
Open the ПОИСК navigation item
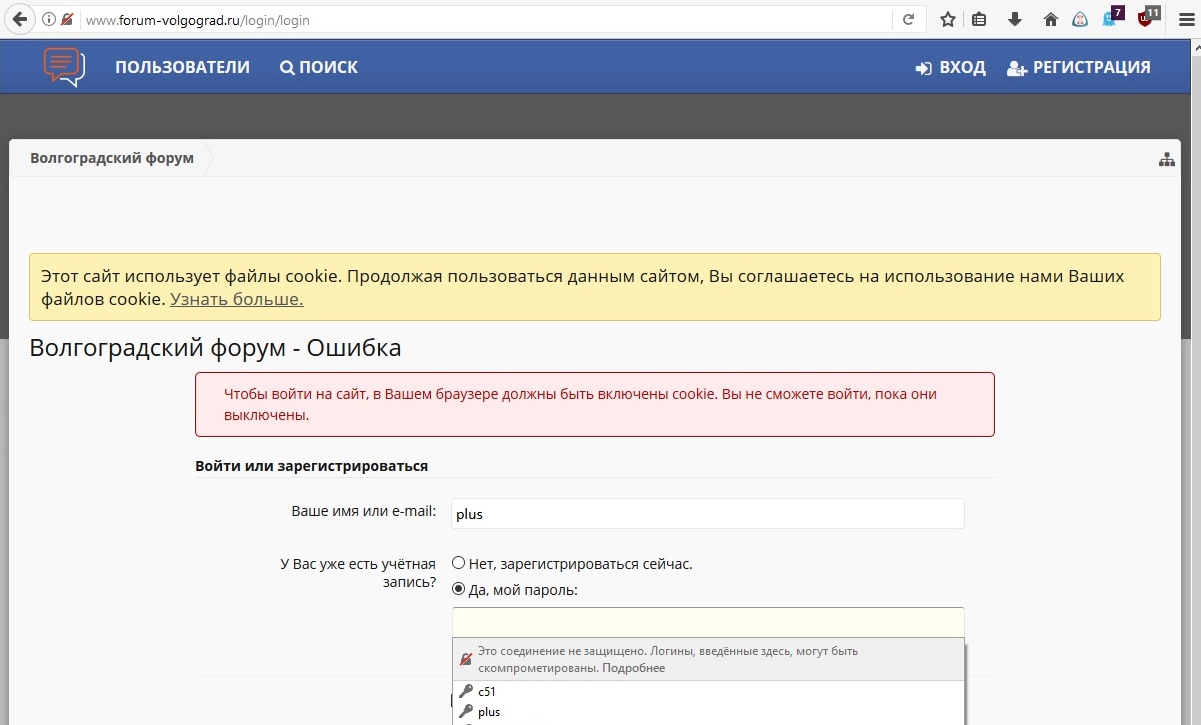(318, 67)
